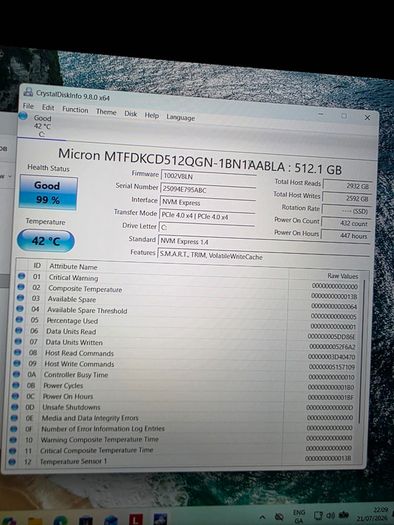Click status dot for Host Read Commands
394x525 pixels.
click(x=18, y=352)
